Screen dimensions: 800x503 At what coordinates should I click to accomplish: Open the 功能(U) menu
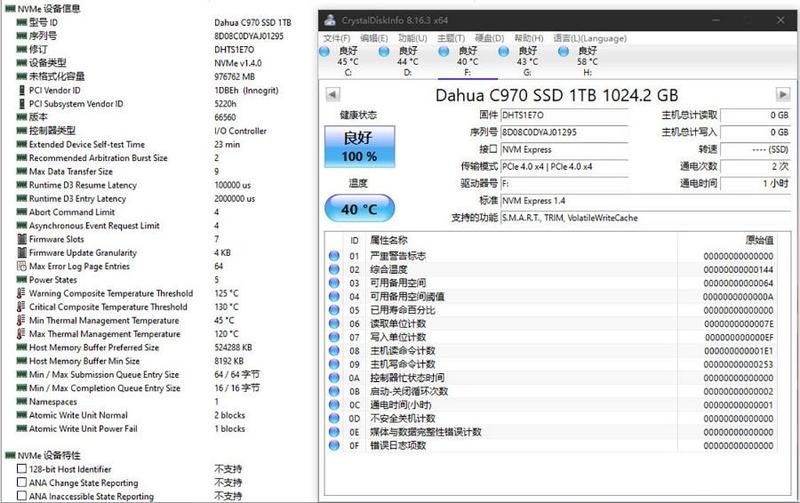[412, 38]
